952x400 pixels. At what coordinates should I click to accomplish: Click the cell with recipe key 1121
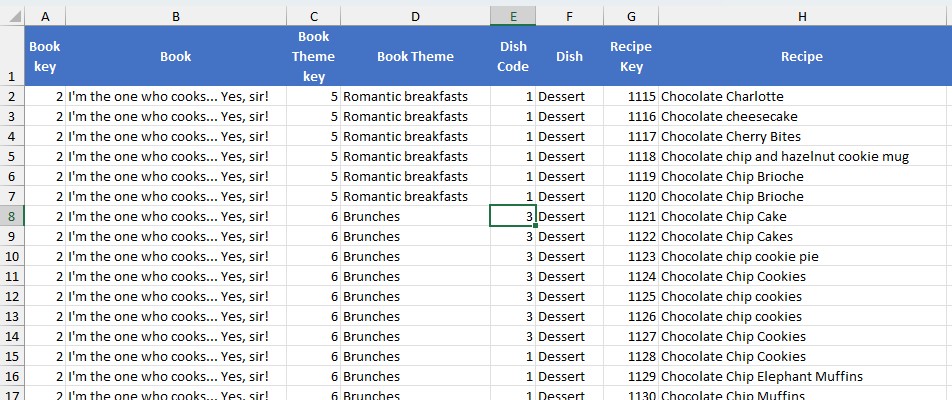pyautogui.click(x=631, y=216)
